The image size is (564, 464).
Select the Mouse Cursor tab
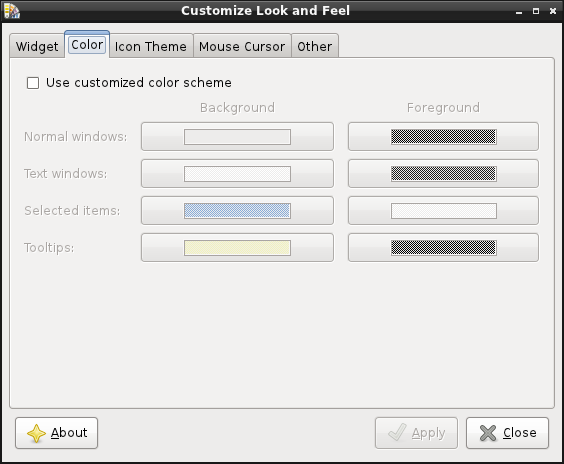[242, 46]
